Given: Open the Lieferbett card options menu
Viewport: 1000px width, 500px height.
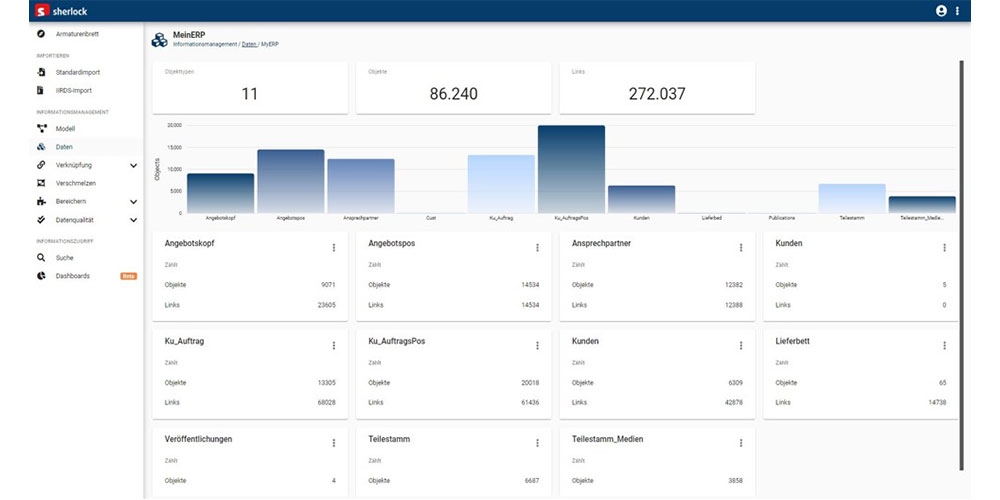Looking at the screenshot, I should tap(945, 345).
